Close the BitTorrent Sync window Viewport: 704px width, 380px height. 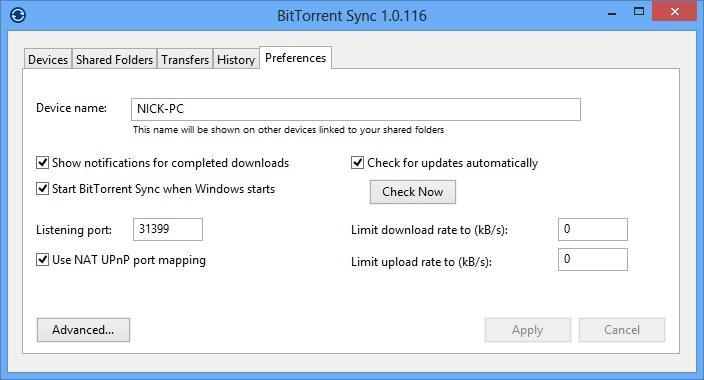tap(674, 12)
